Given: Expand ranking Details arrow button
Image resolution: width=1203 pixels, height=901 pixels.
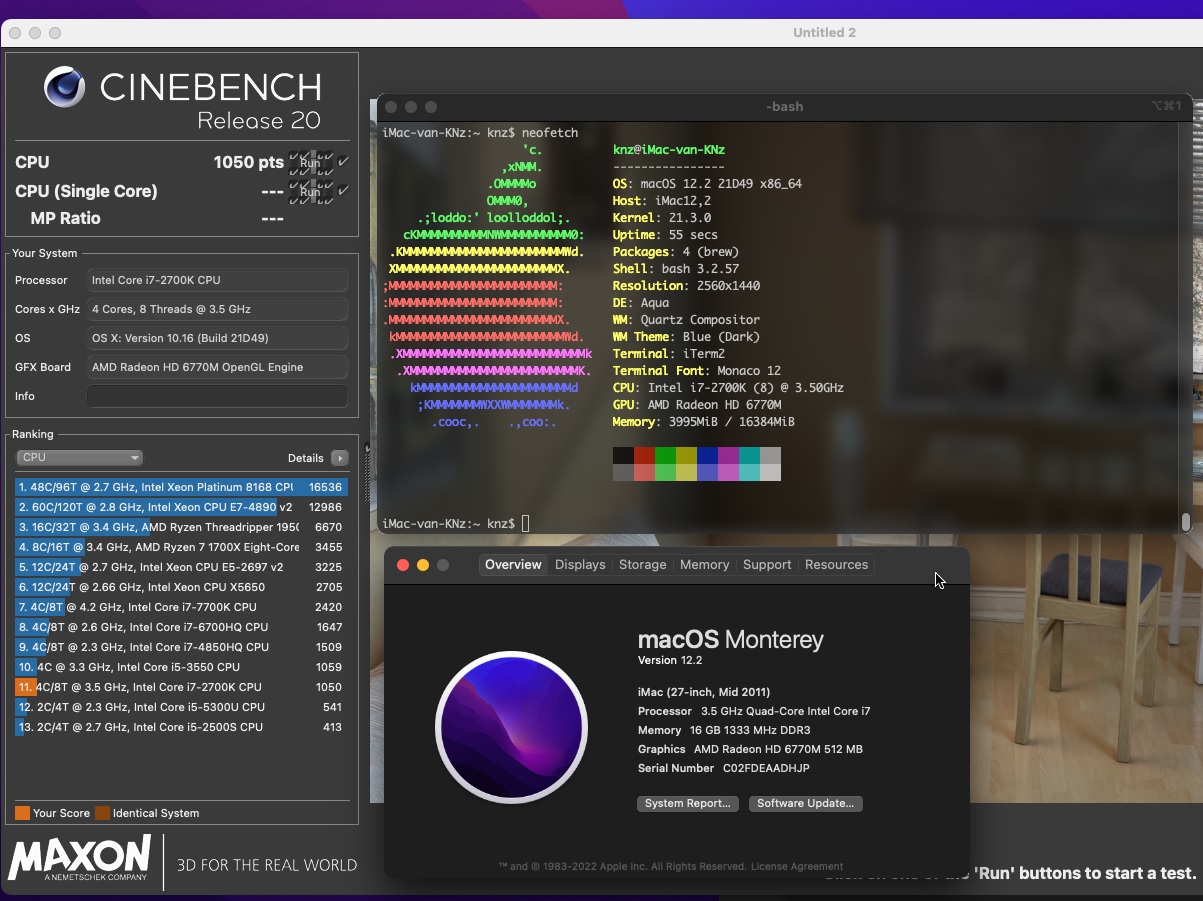Looking at the screenshot, I should coord(340,458).
